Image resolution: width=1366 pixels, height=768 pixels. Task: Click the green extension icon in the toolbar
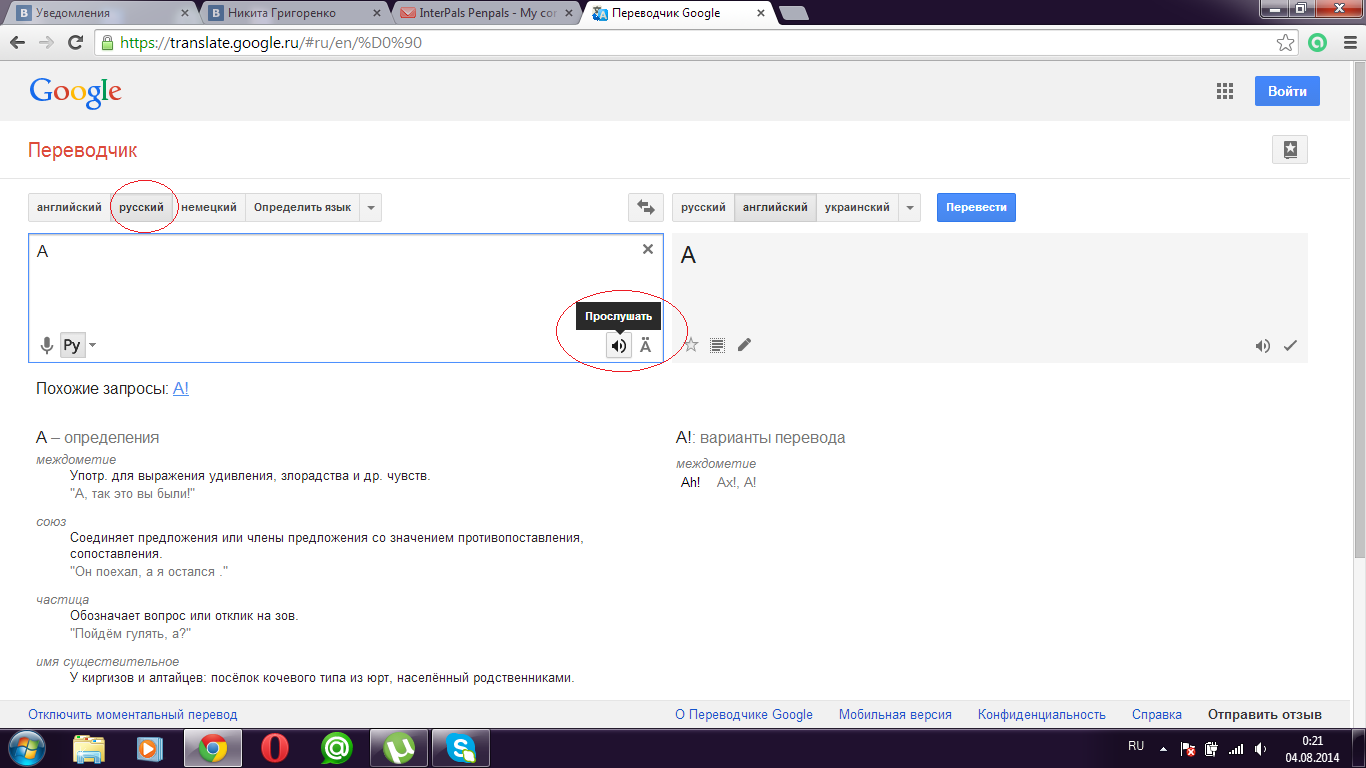[x=1317, y=43]
